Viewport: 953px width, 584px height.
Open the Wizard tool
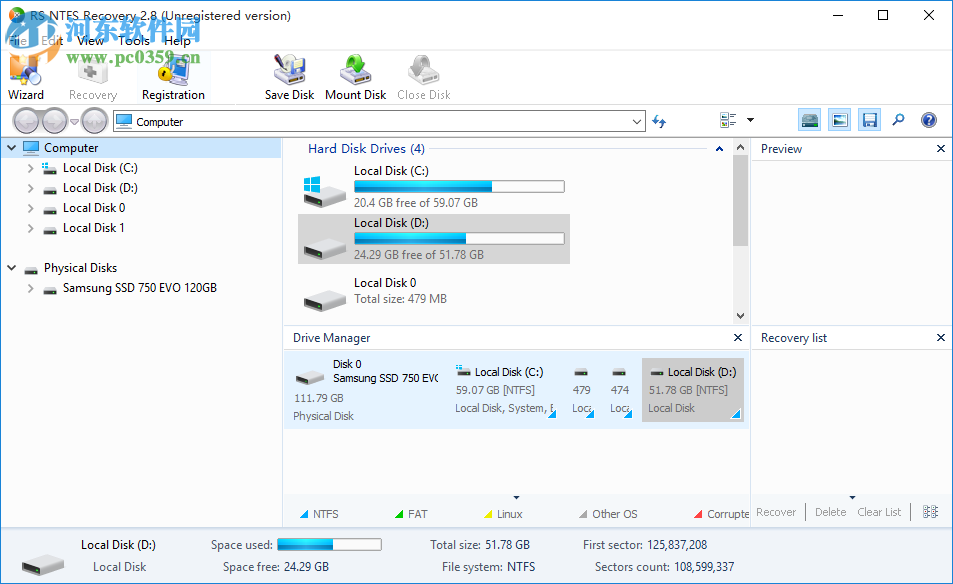(25, 75)
